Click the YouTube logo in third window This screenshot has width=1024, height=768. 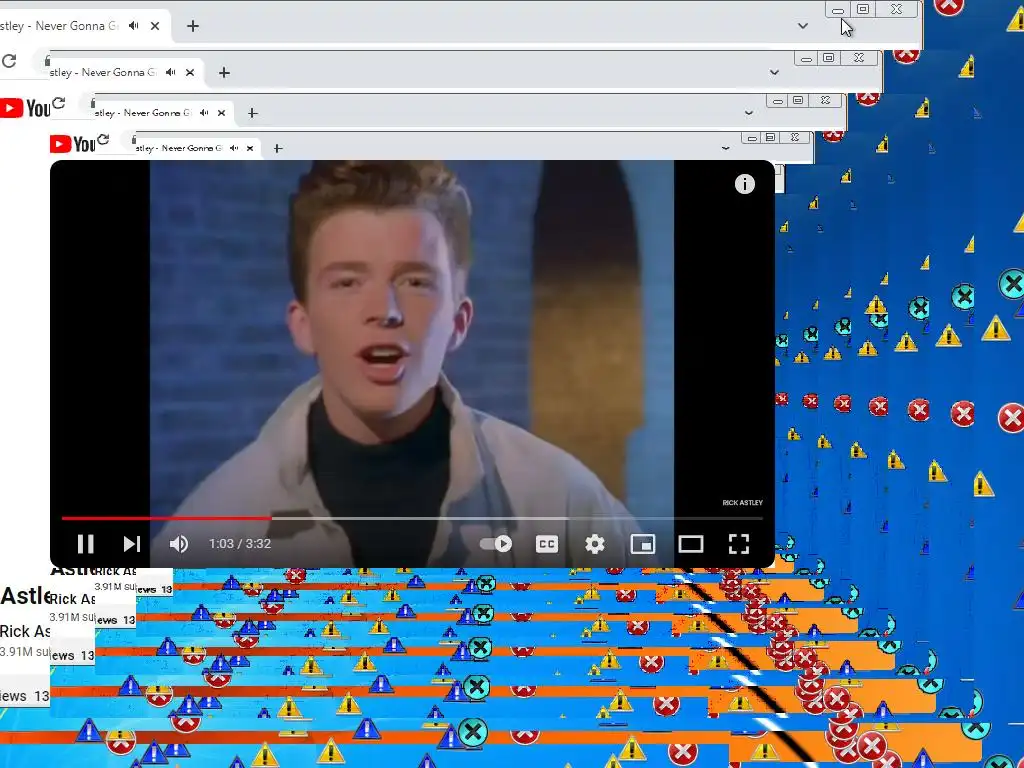72,144
